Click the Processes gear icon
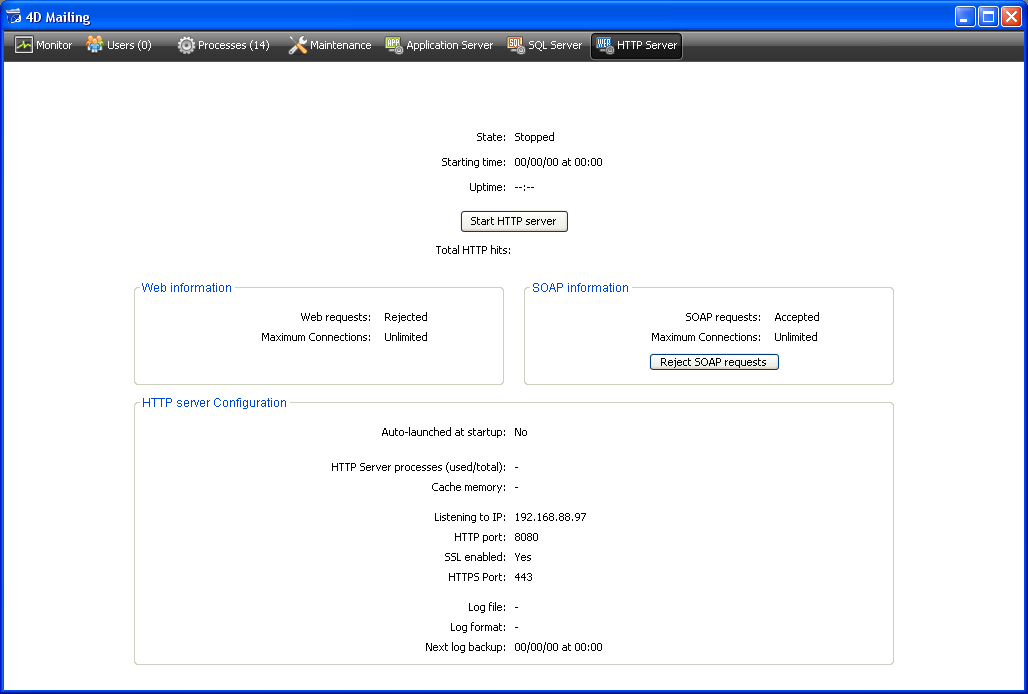Viewport: 1028px width, 694px height. (186, 45)
